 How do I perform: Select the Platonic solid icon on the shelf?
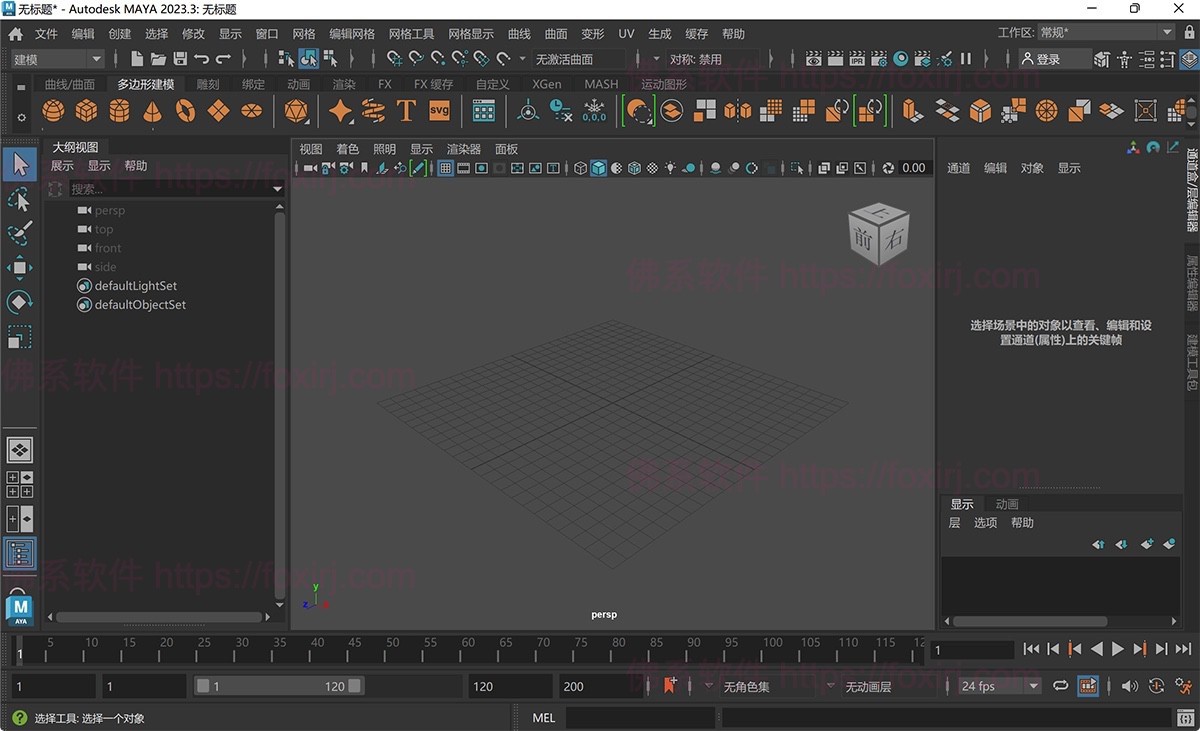297,110
